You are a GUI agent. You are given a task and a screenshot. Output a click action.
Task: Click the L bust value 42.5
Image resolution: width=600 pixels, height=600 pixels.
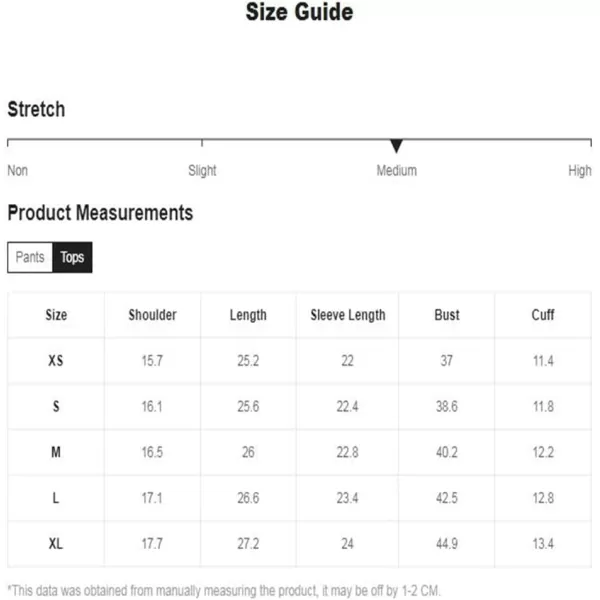click(x=447, y=498)
